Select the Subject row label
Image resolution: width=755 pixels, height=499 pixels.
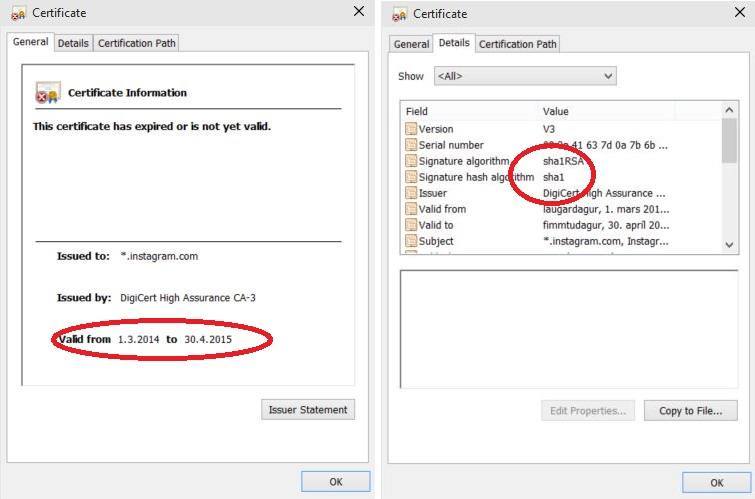point(436,241)
